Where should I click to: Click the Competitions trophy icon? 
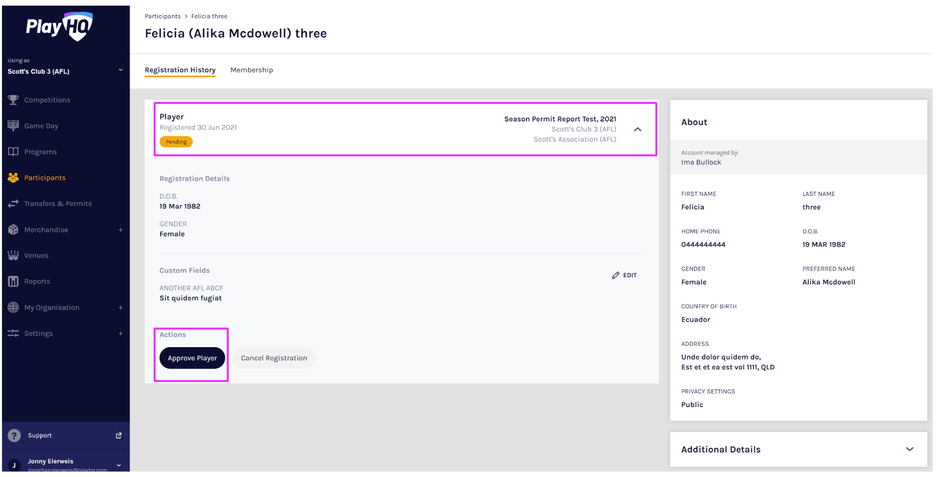click(13, 100)
